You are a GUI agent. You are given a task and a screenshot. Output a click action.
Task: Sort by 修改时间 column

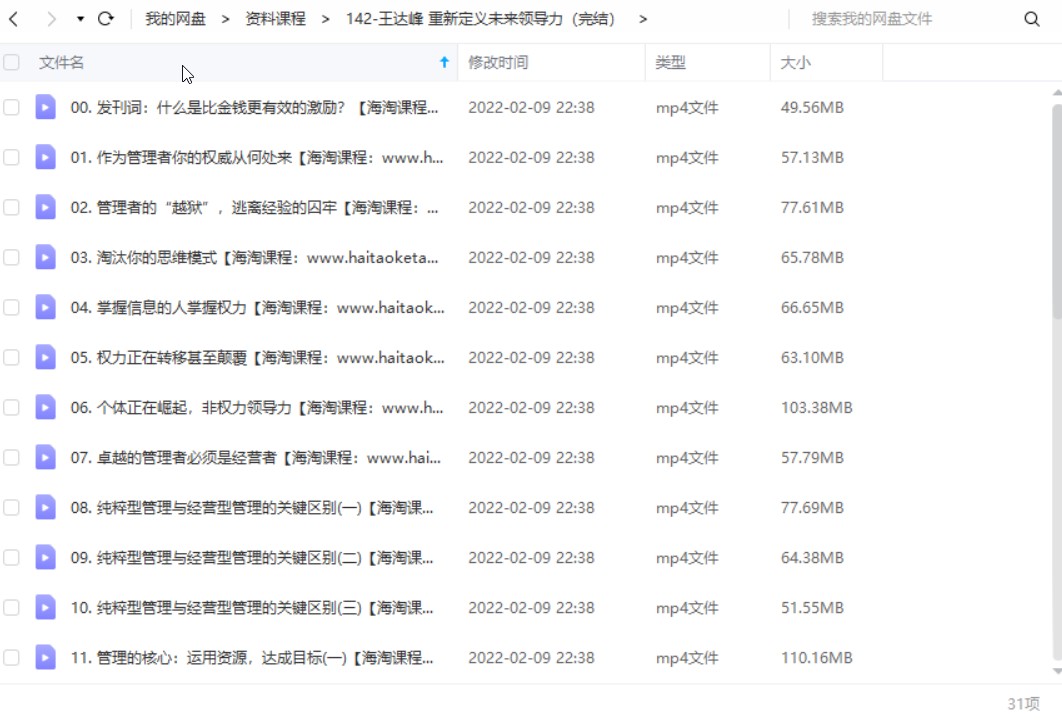click(498, 62)
